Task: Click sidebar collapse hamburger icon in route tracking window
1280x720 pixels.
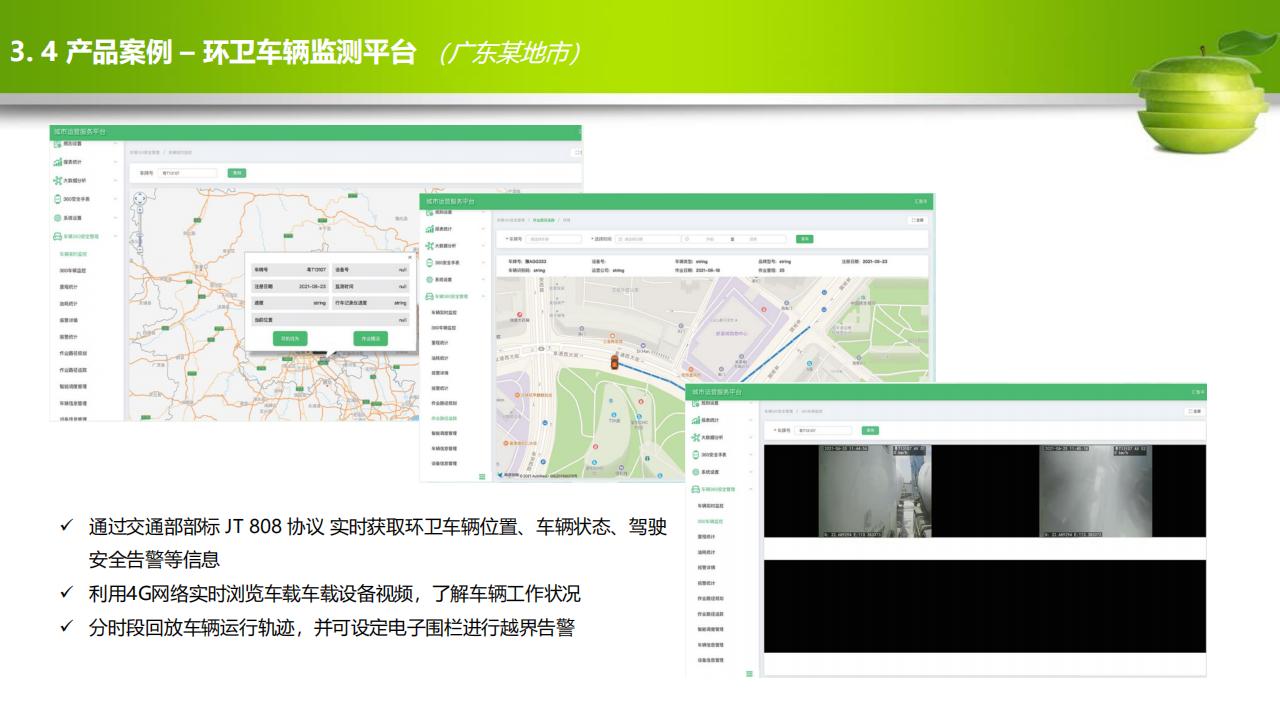Action: (x=482, y=476)
